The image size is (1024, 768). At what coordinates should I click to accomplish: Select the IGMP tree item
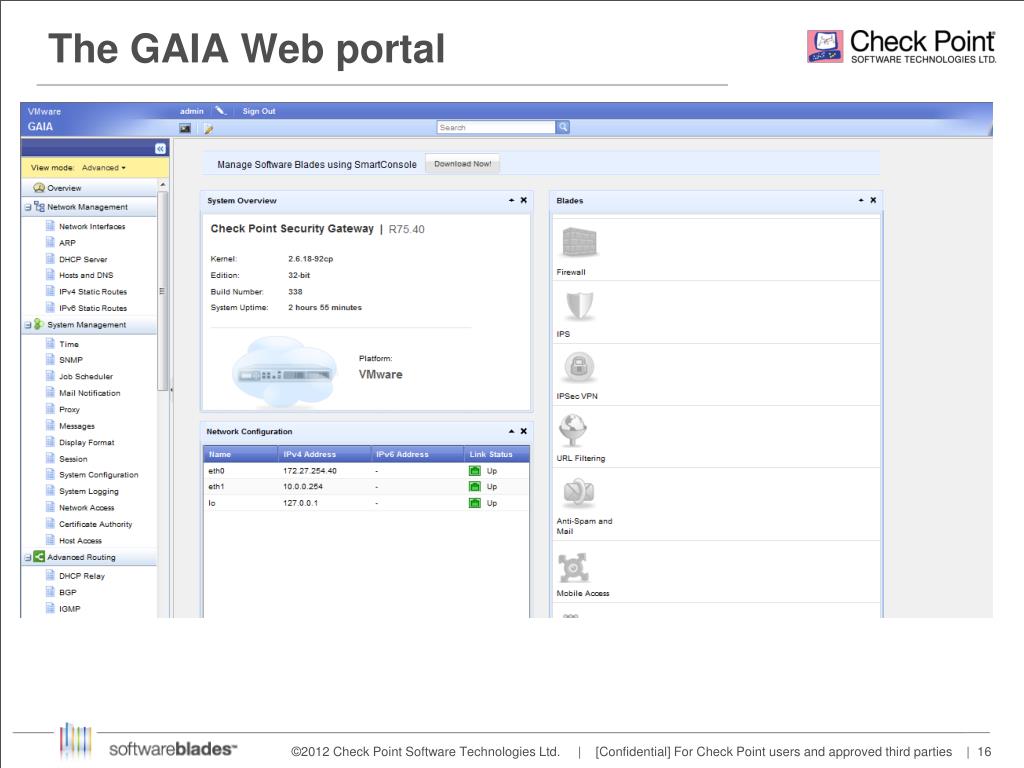(69, 609)
